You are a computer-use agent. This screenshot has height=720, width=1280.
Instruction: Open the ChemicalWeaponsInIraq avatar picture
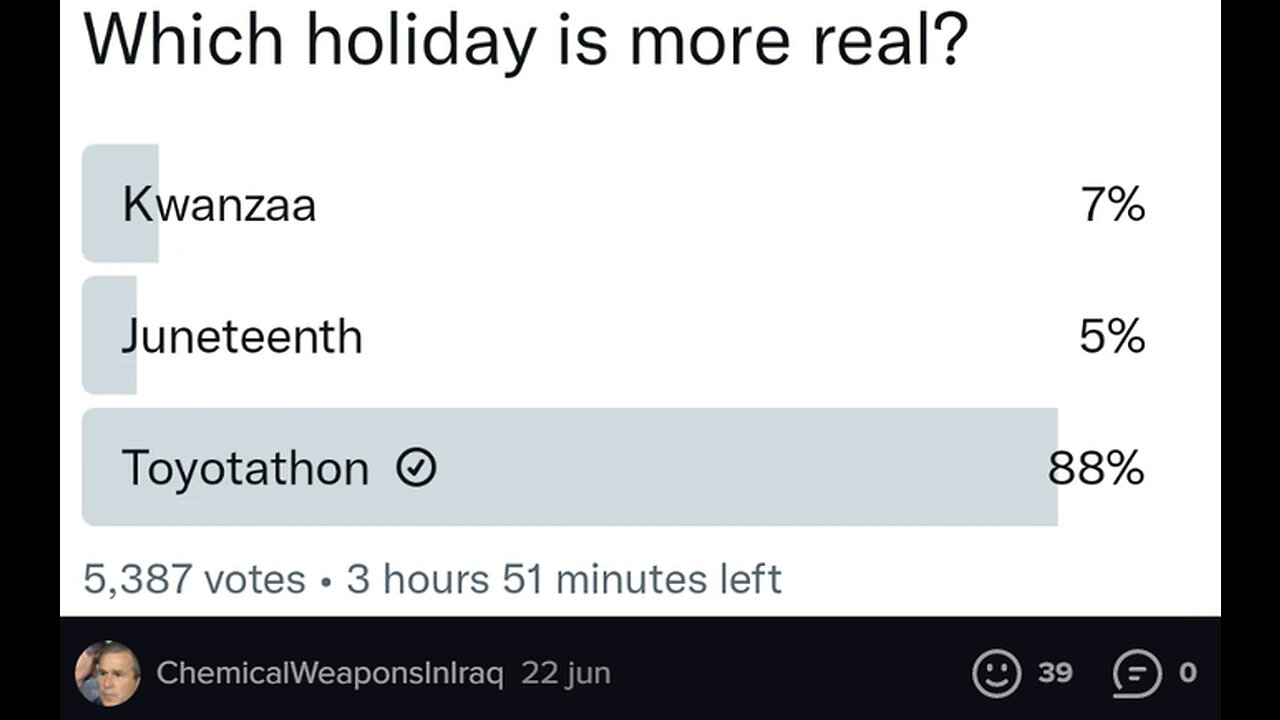108,673
